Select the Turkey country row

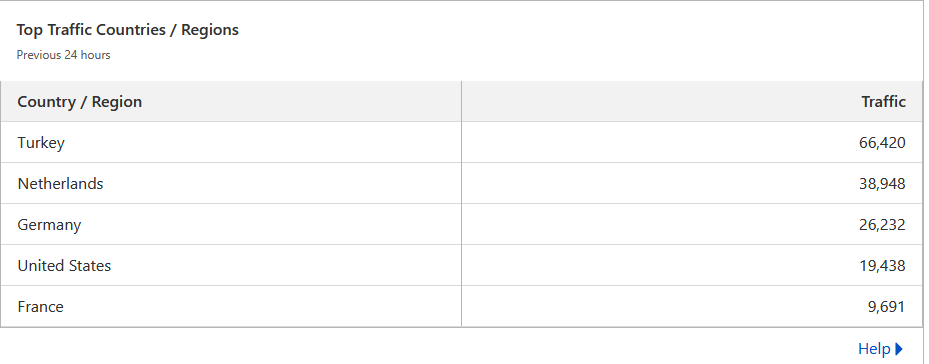tap(462, 142)
